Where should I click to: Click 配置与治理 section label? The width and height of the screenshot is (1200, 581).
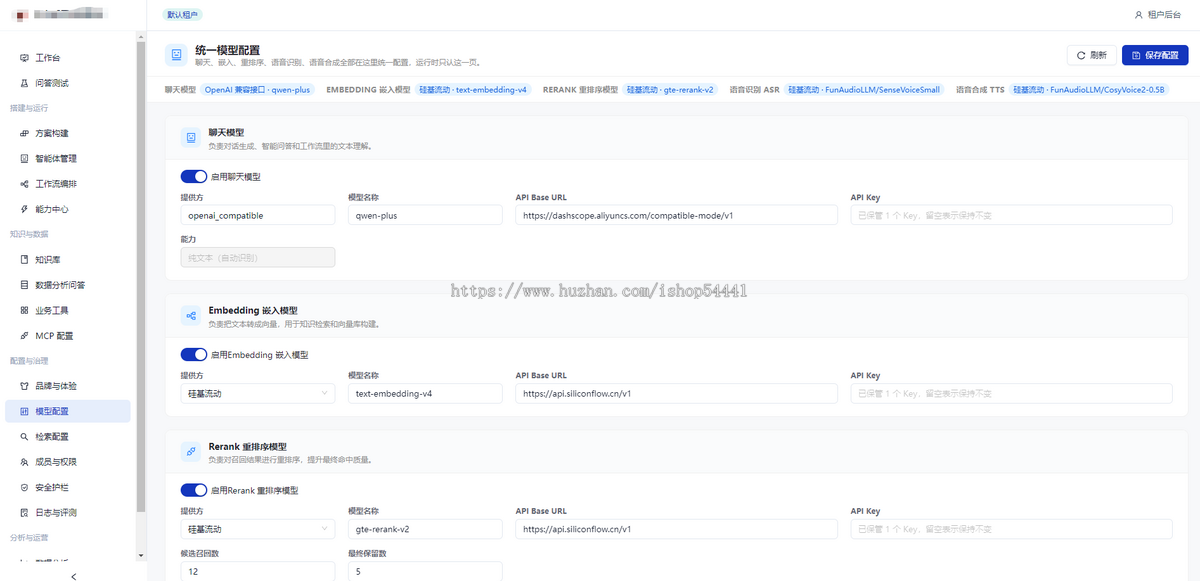(29, 360)
